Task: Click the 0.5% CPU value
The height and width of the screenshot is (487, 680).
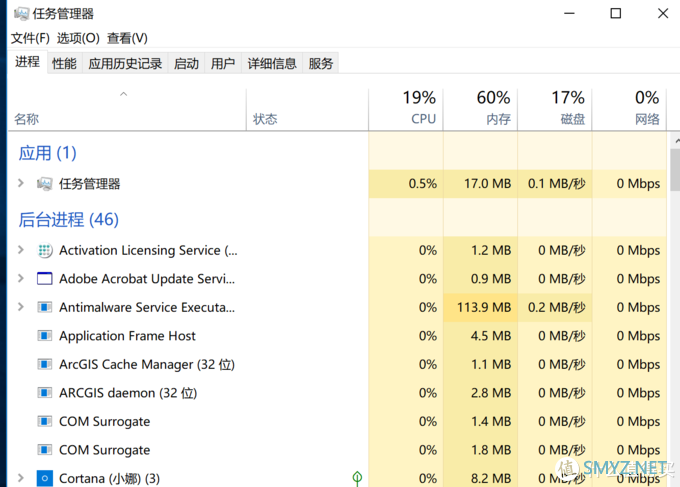Action: (422, 184)
